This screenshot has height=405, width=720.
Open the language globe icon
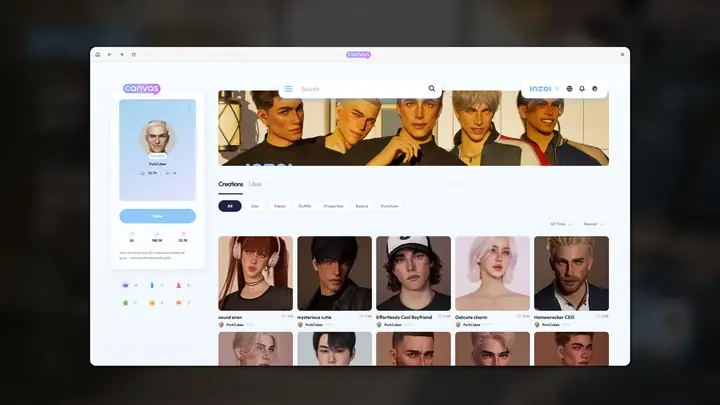(x=570, y=88)
